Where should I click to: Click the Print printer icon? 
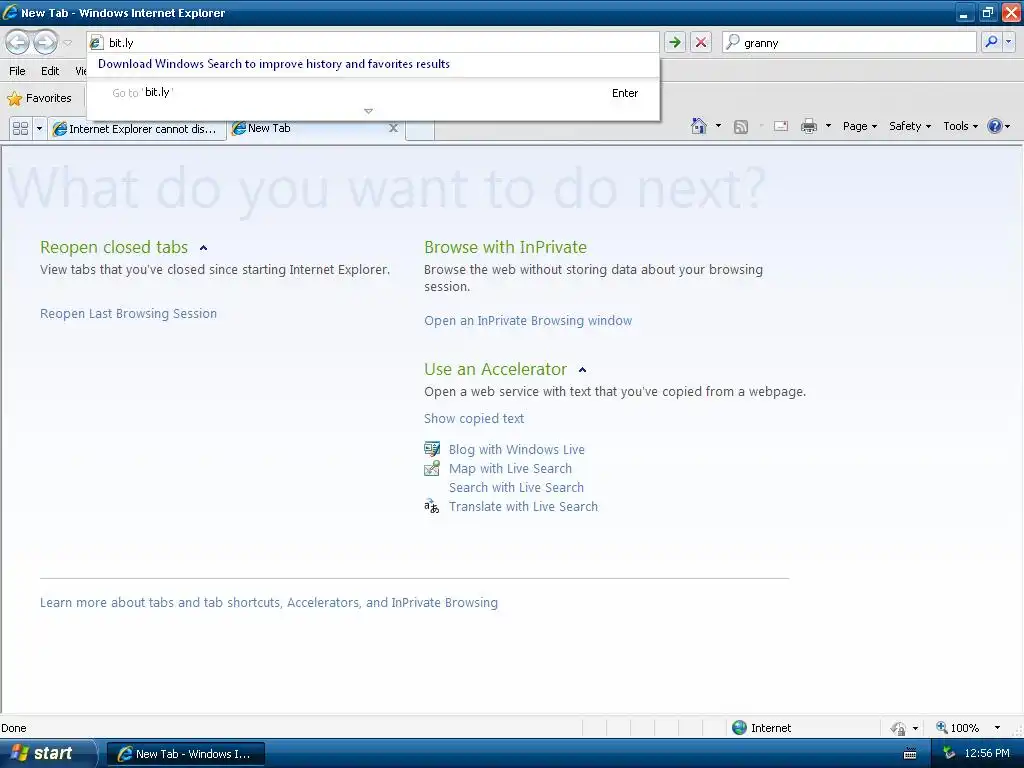click(808, 126)
